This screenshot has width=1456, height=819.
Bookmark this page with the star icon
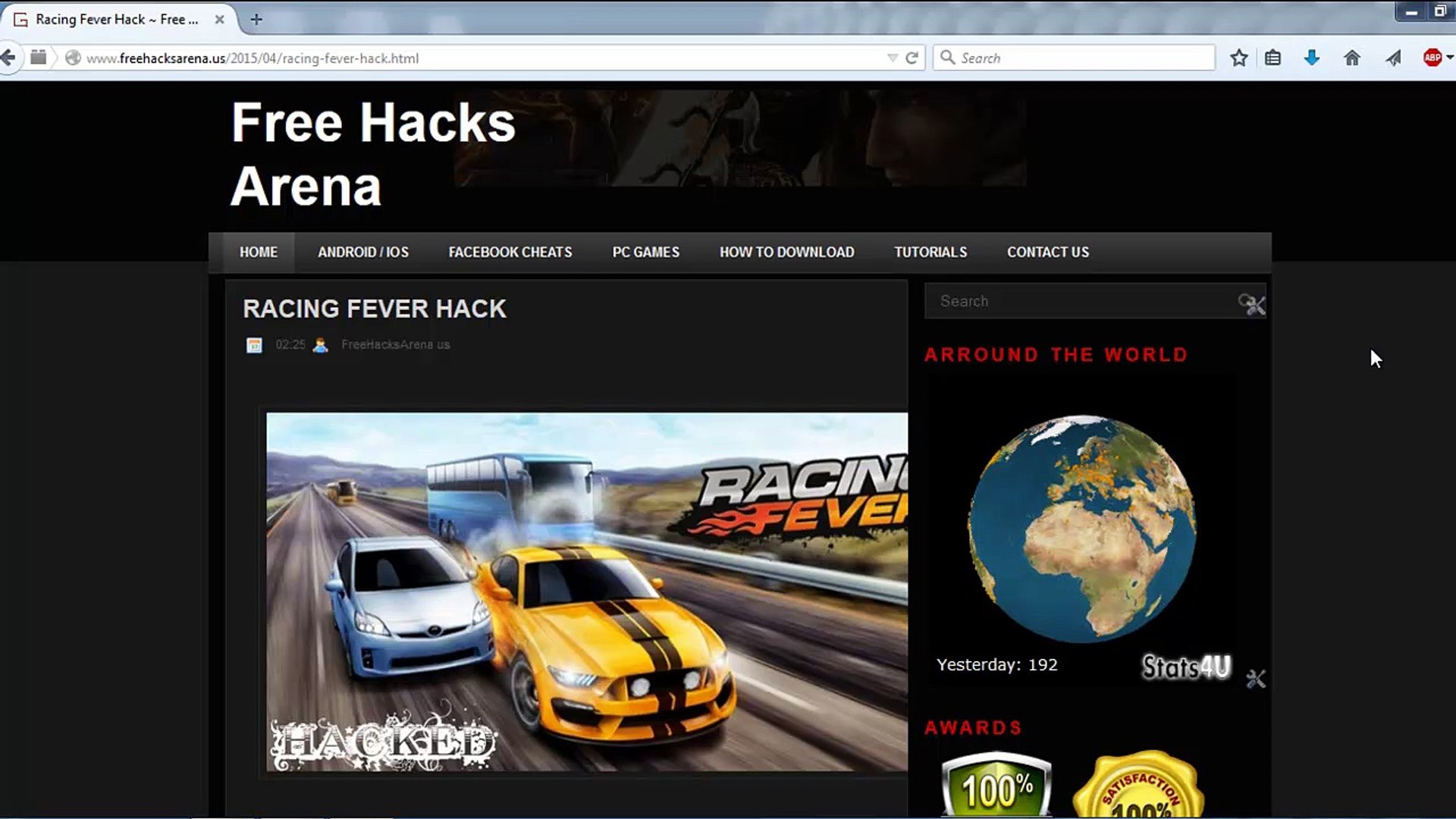[x=1239, y=58]
